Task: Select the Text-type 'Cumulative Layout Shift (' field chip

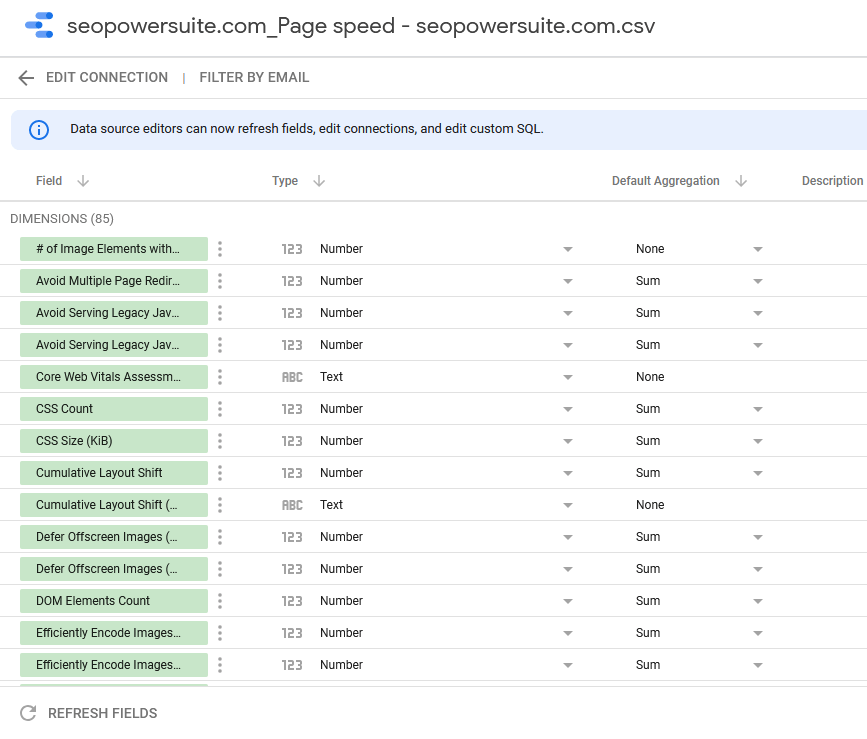Action: 114,505
